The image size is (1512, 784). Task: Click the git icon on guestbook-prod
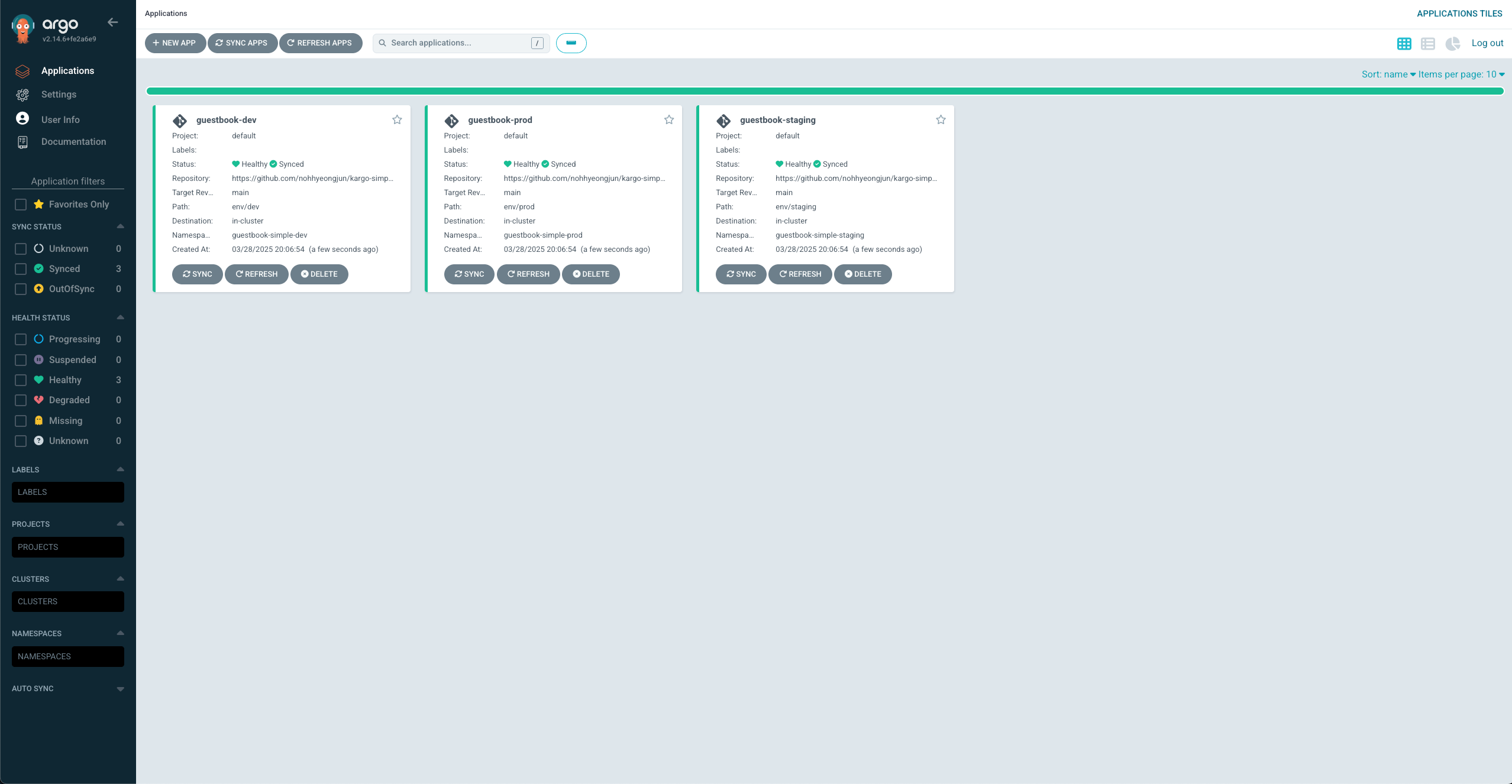click(451, 121)
